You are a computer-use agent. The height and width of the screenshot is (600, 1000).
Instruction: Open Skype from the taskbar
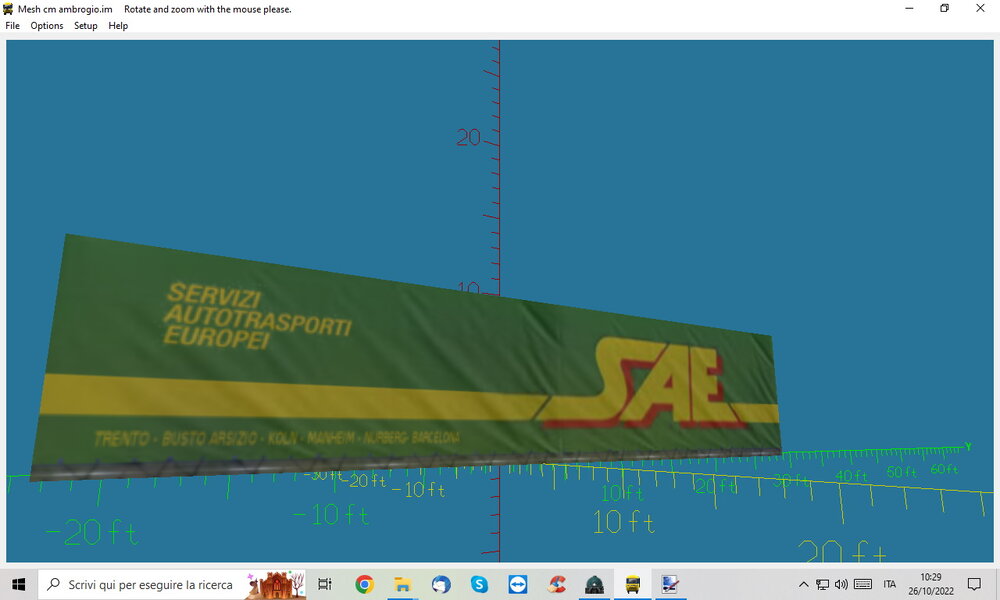point(479,584)
